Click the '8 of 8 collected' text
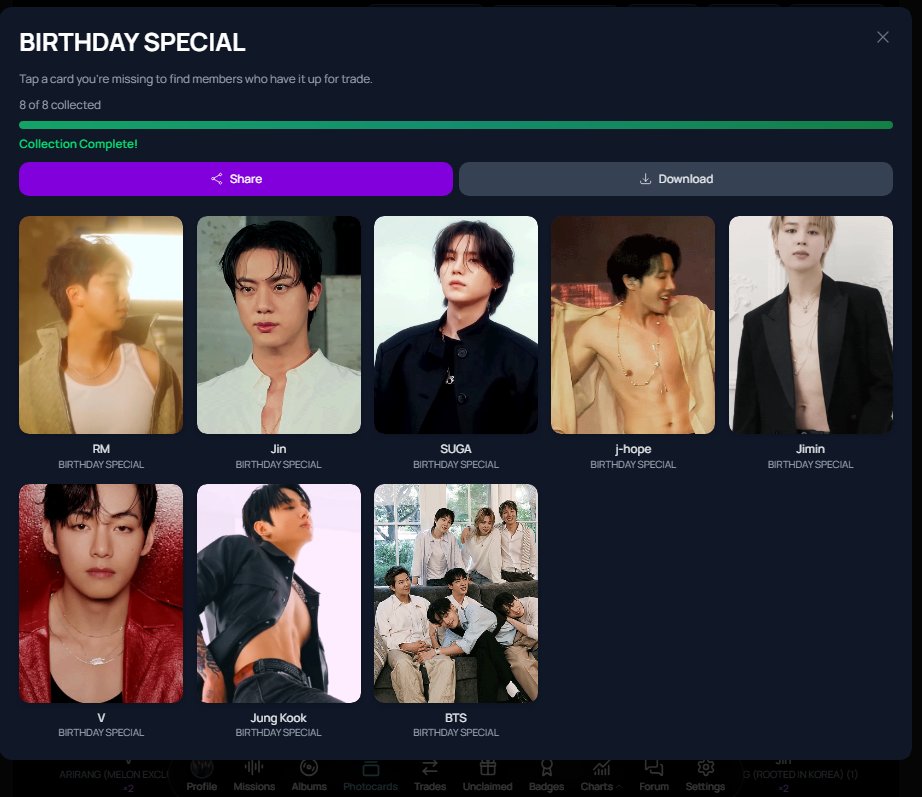This screenshot has height=797, width=922. coord(60,105)
